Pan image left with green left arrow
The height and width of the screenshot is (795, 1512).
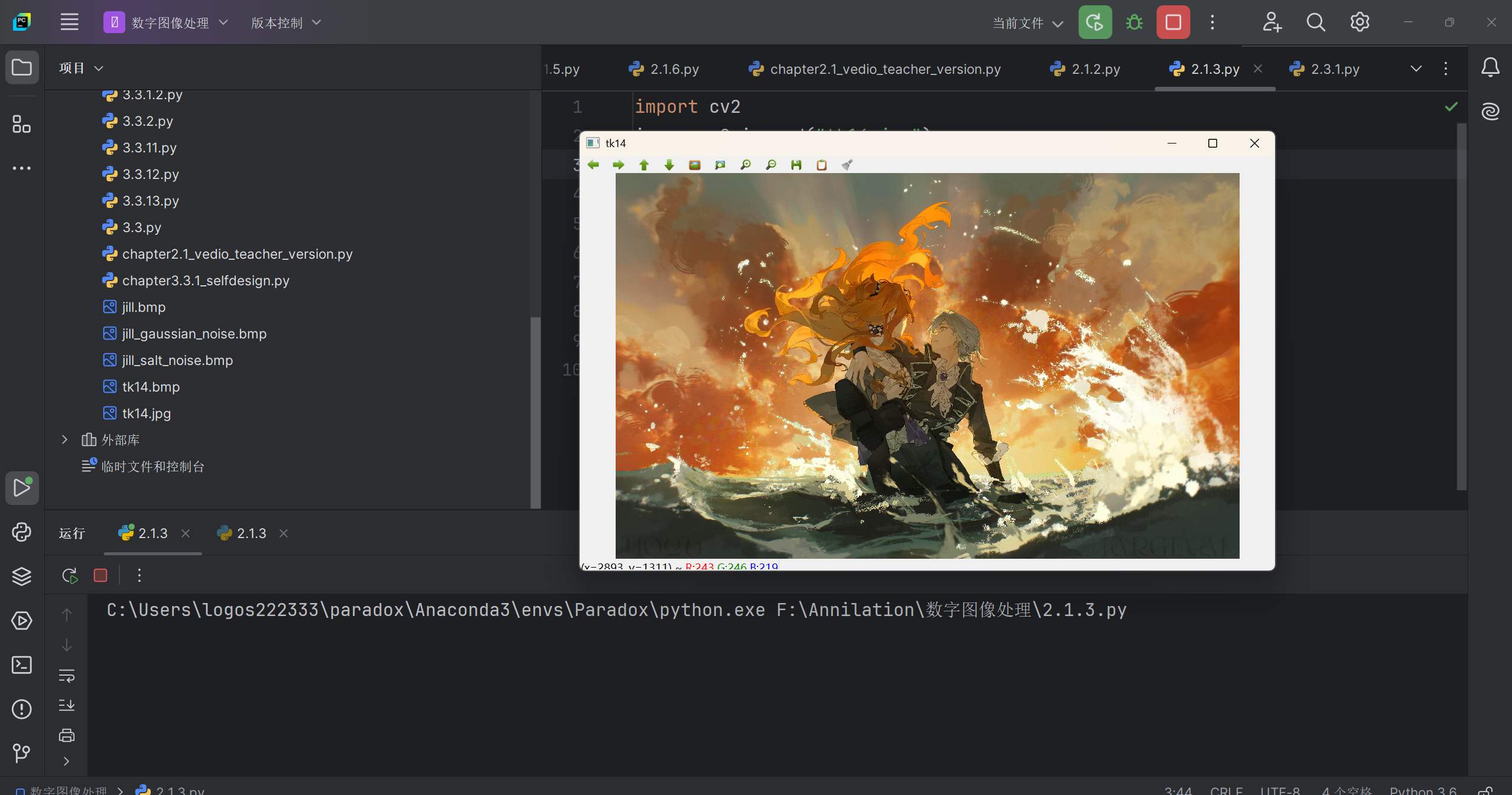593,165
